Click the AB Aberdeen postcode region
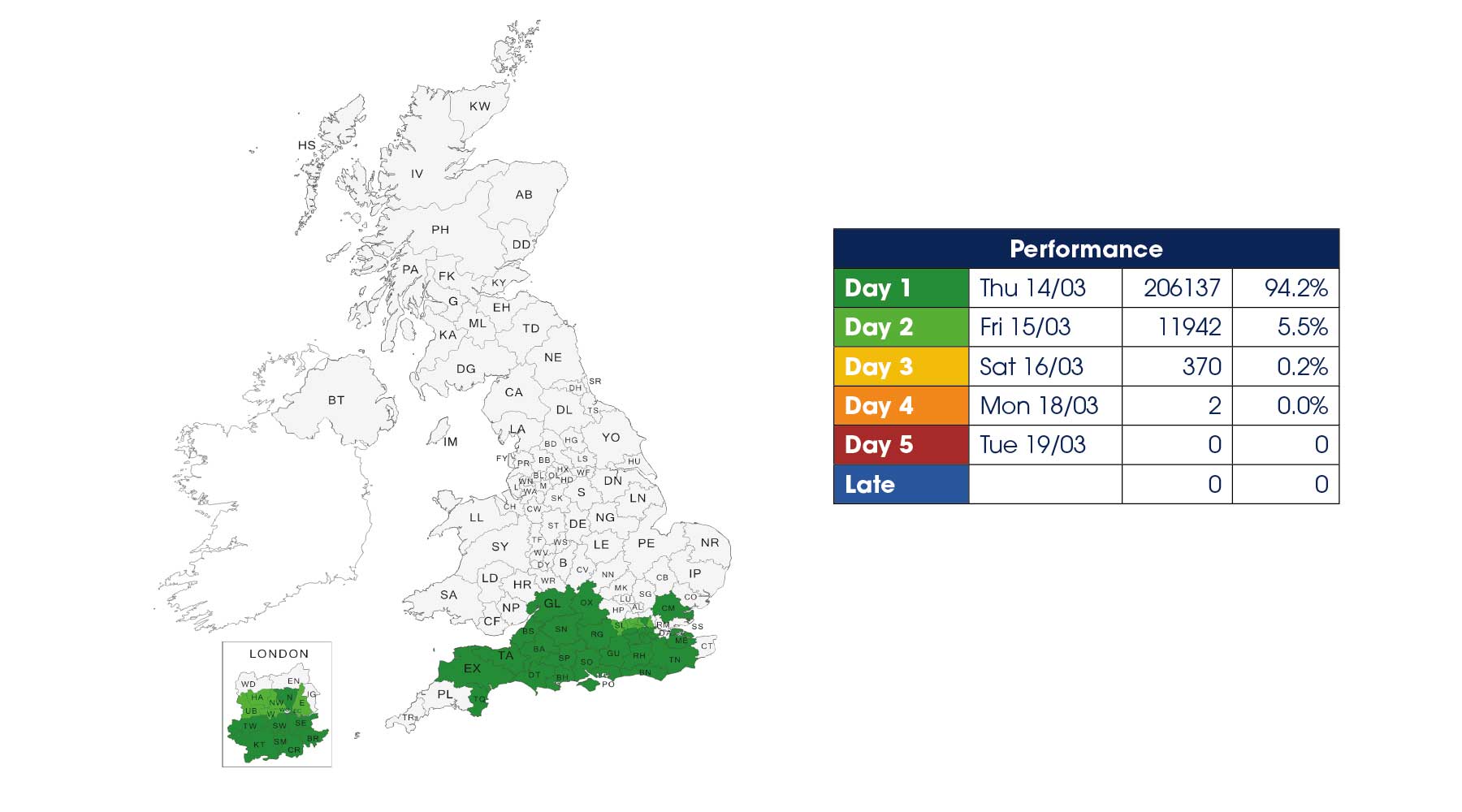The height and width of the screenshot is (812, 1462). (524, 195)
